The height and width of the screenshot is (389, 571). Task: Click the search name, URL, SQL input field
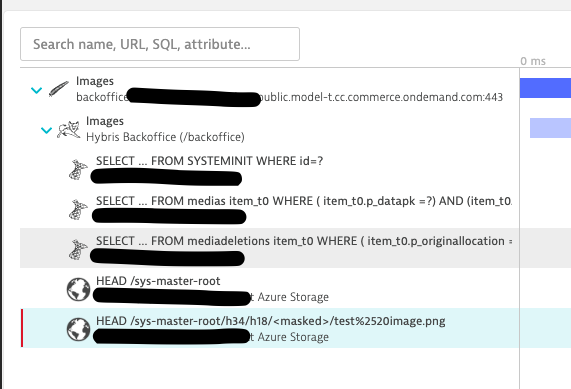(x=160, y=44)
